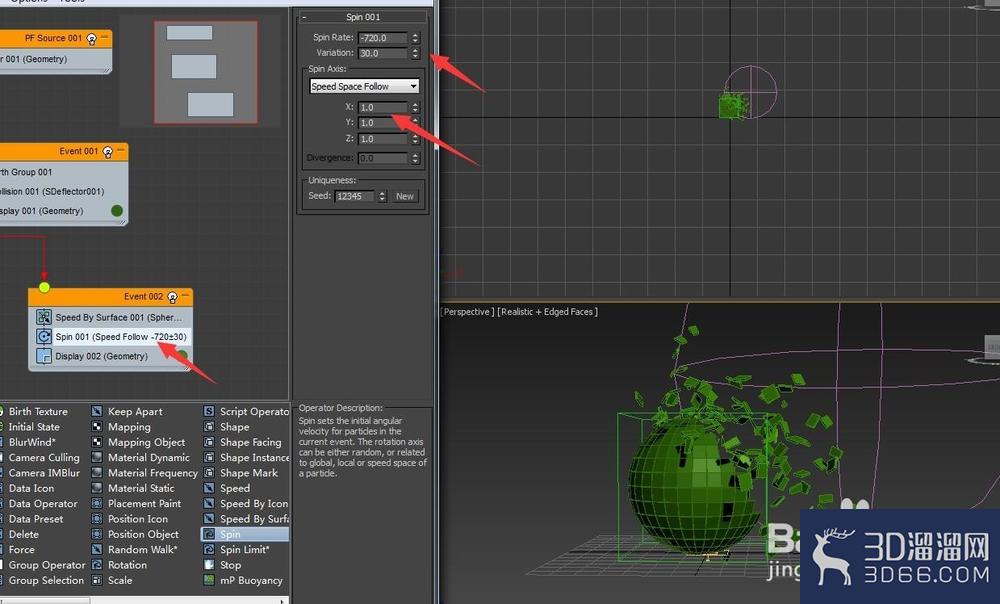Screen dimensions: 1000x604
Task: Select the Shape Facing operator from the depot
Action: [x=247, y=441]
